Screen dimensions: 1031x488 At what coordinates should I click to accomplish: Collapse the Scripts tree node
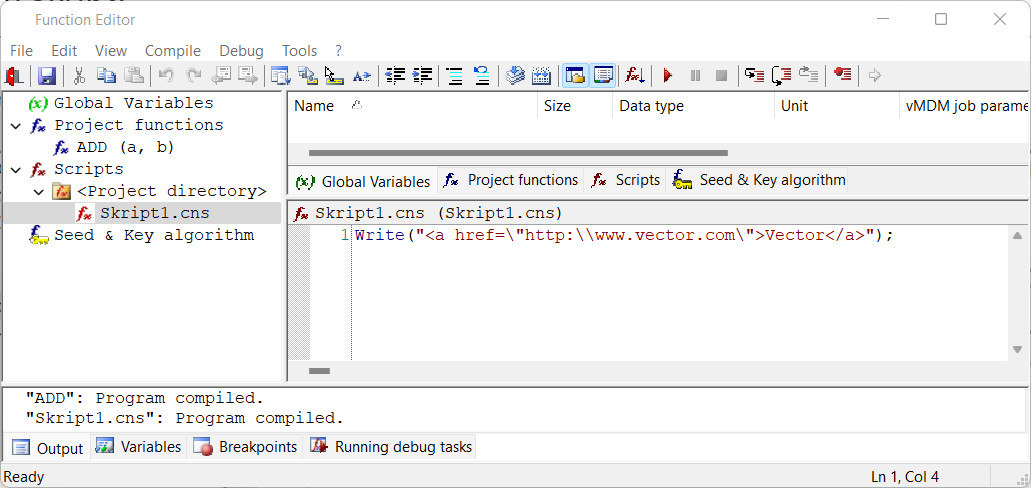pyautogui.click(x=16, y=170)
